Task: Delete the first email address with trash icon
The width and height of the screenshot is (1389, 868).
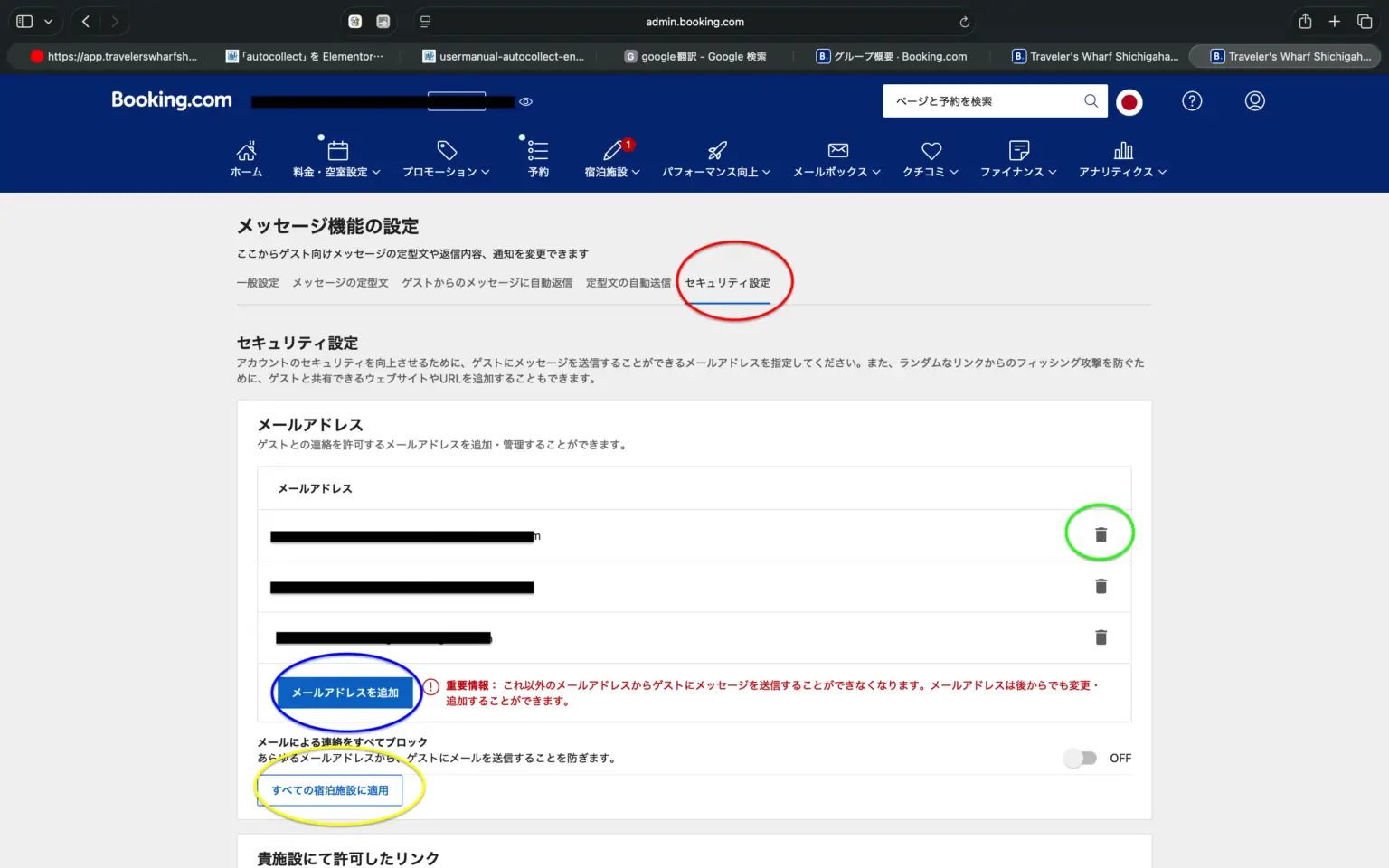Action: 1101,535
